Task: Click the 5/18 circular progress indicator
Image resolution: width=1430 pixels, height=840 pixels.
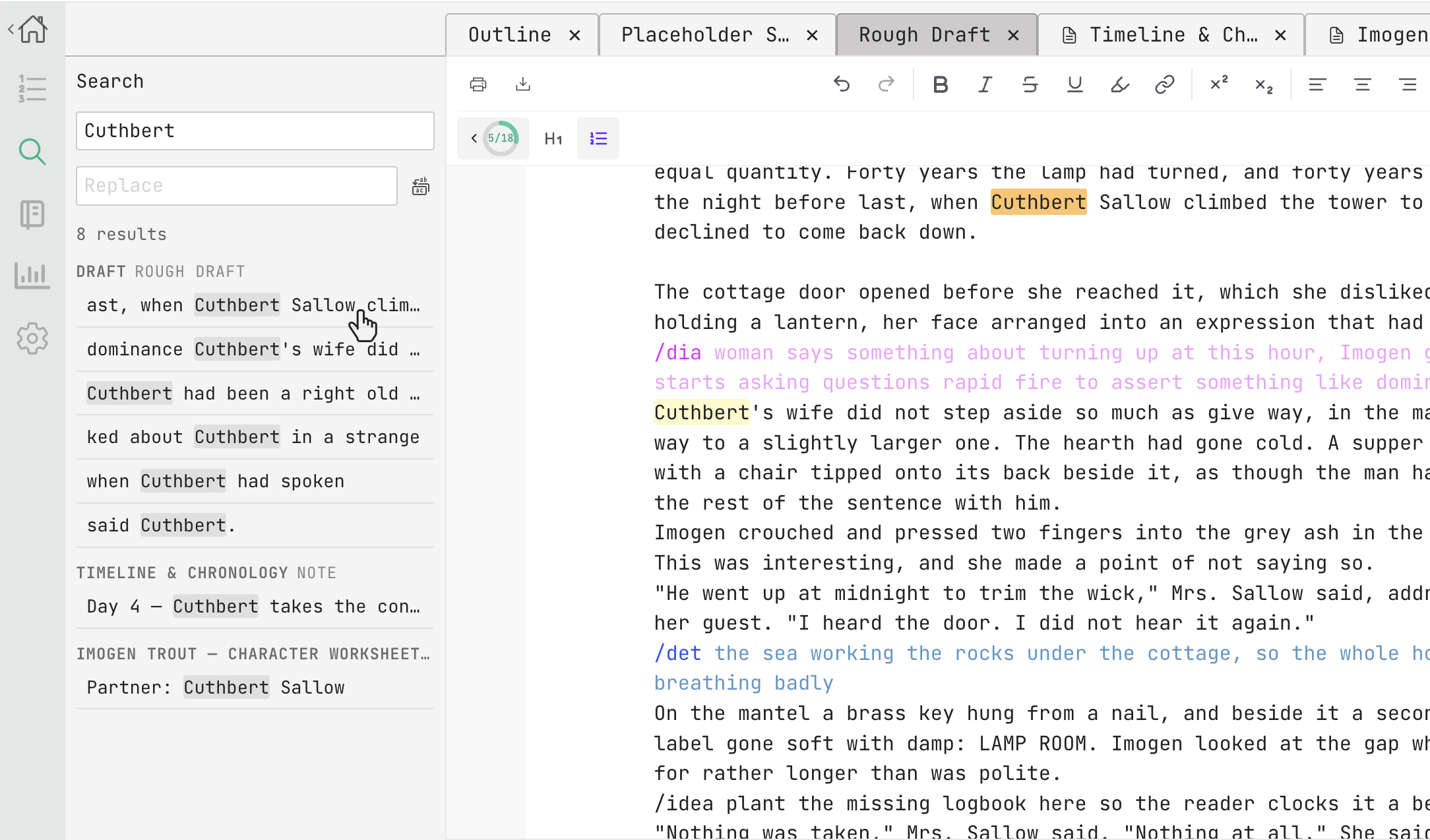Action: point(501,138)
